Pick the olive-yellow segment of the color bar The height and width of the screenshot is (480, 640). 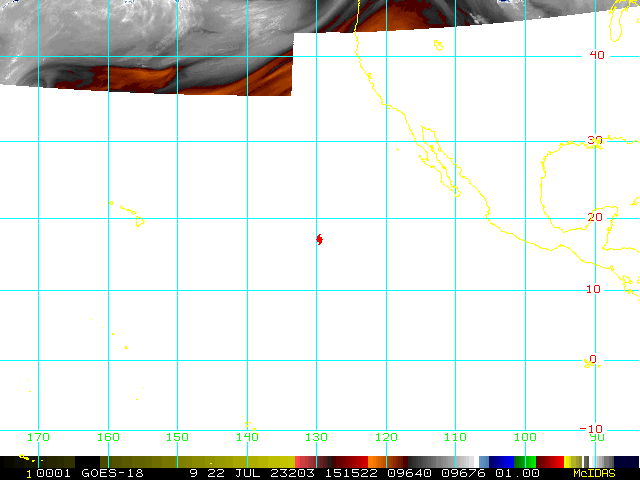[x=197, y=462]
